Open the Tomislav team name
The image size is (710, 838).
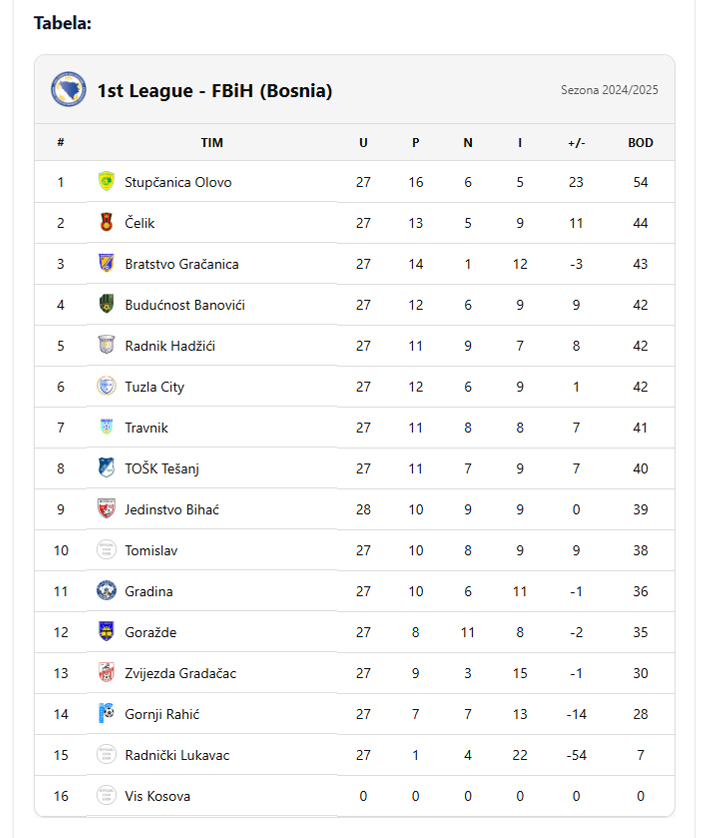pos(151,550)
